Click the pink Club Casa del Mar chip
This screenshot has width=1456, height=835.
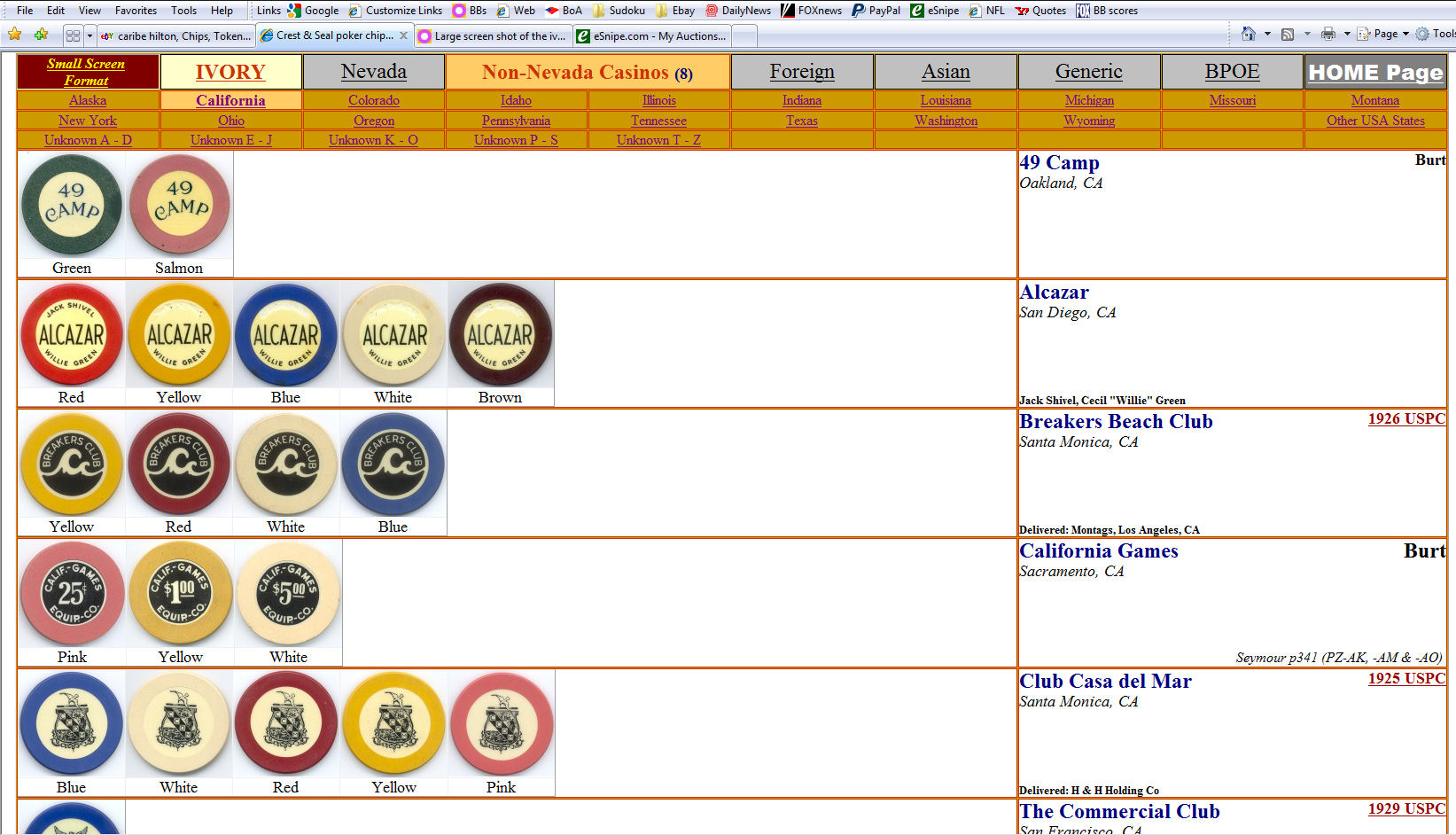502,724
